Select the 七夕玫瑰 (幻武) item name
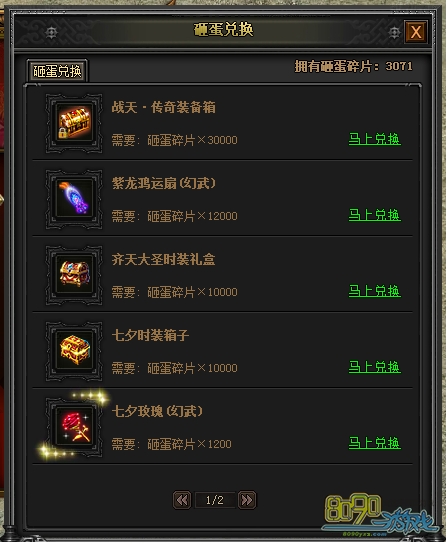 pyautogui.click(x=157, y=411)
